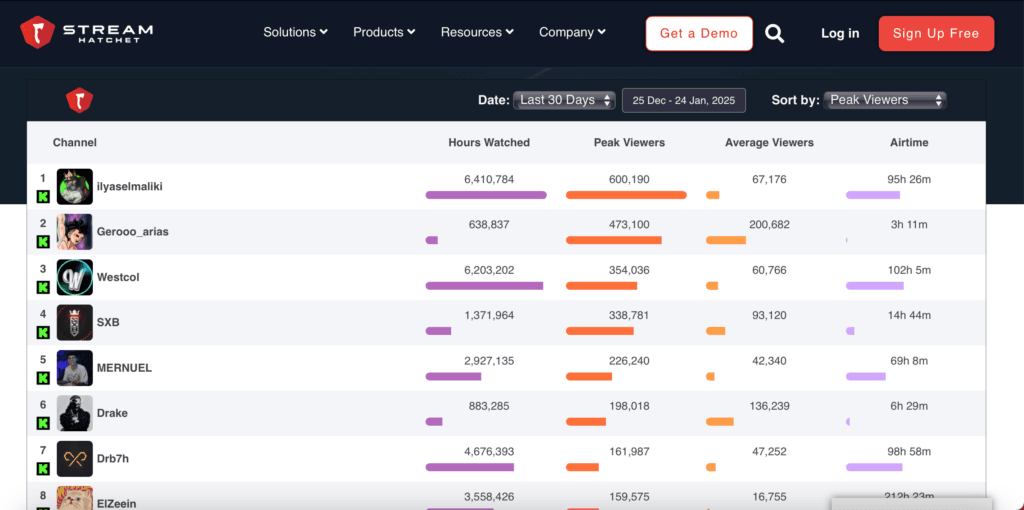This screenshot has width=1024, height=510.
Task: Click the Kick platform icon for Gerooo_arias
Action: click(43, 242)
